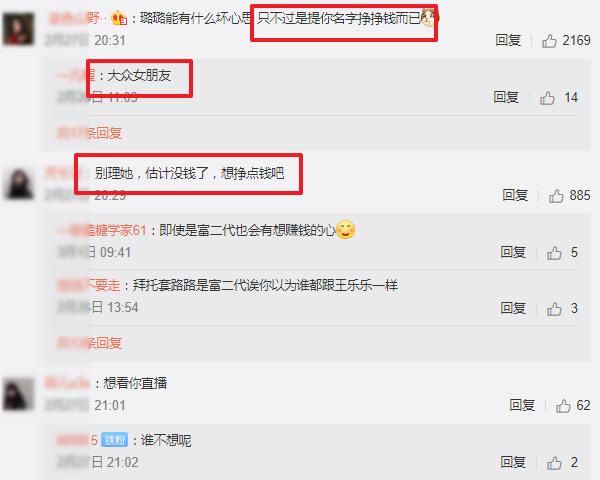The height and width of the screenshot is (480, 600).
Task: Reply to 想看你直播 comment at 21:01
Action: tap(522, 405)
